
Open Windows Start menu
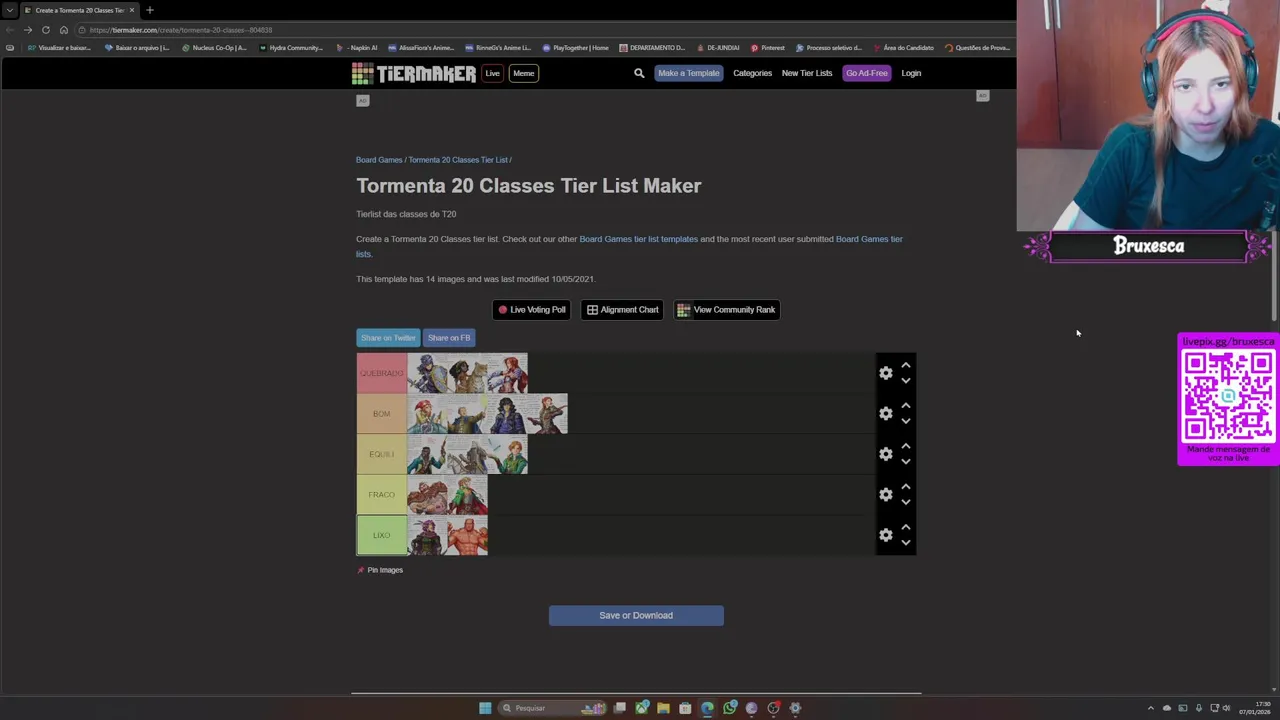tap(485, 708)
